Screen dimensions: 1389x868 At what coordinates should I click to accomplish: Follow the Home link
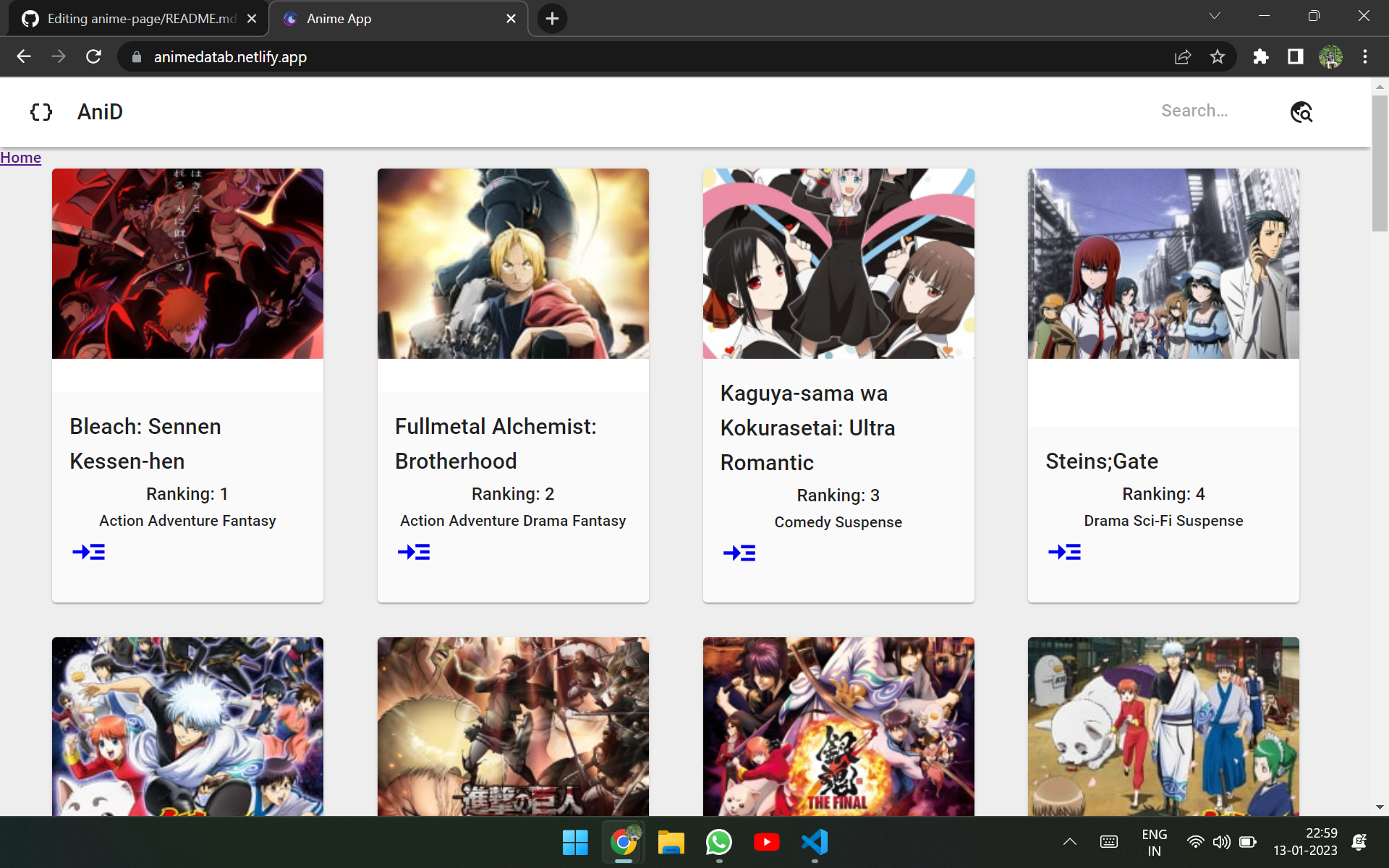[x=20, y=158]
